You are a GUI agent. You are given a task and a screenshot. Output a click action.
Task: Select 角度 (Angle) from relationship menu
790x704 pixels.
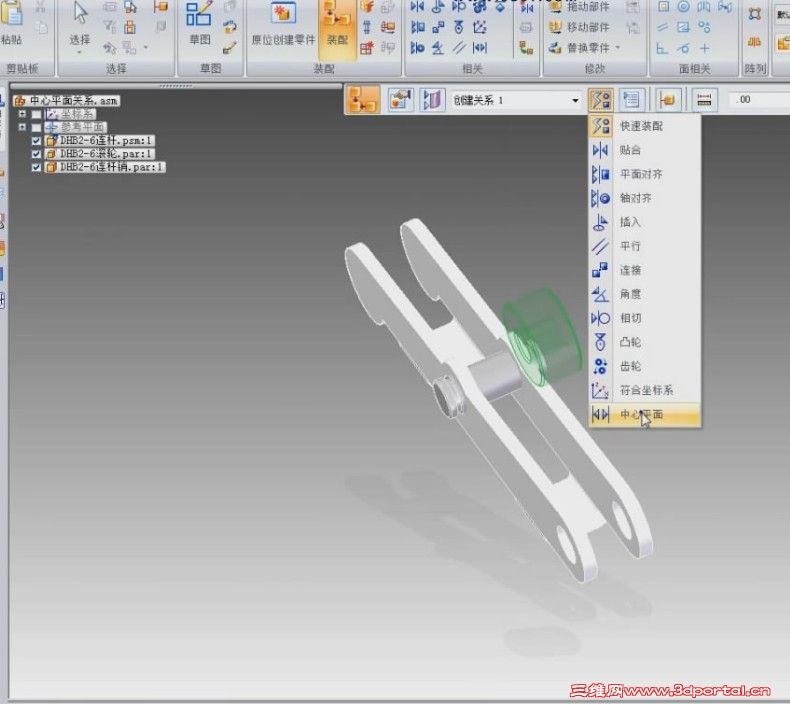pyautogui.click(x=645, y=294)
